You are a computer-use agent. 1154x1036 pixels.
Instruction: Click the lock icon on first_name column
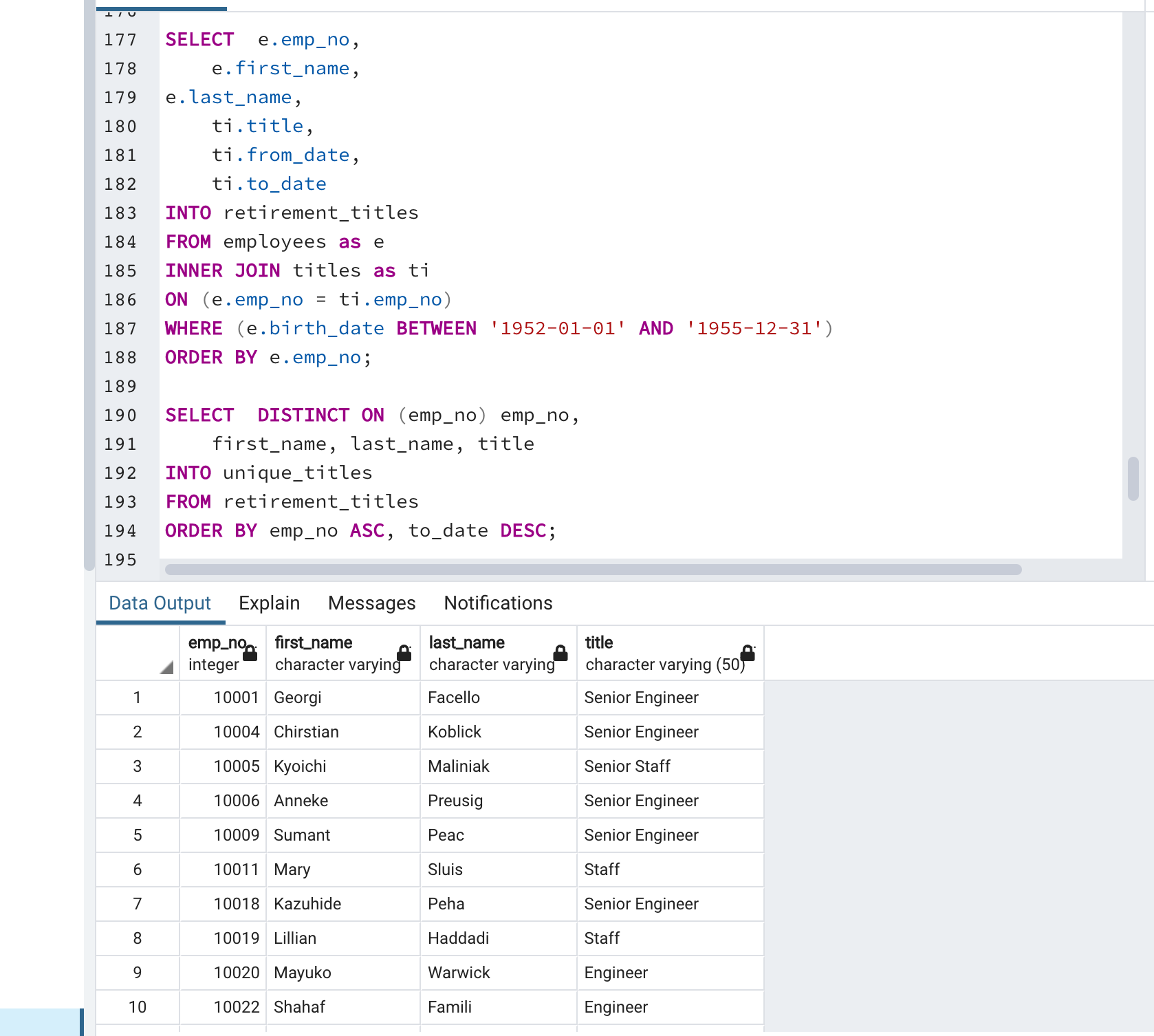[404, 653]
